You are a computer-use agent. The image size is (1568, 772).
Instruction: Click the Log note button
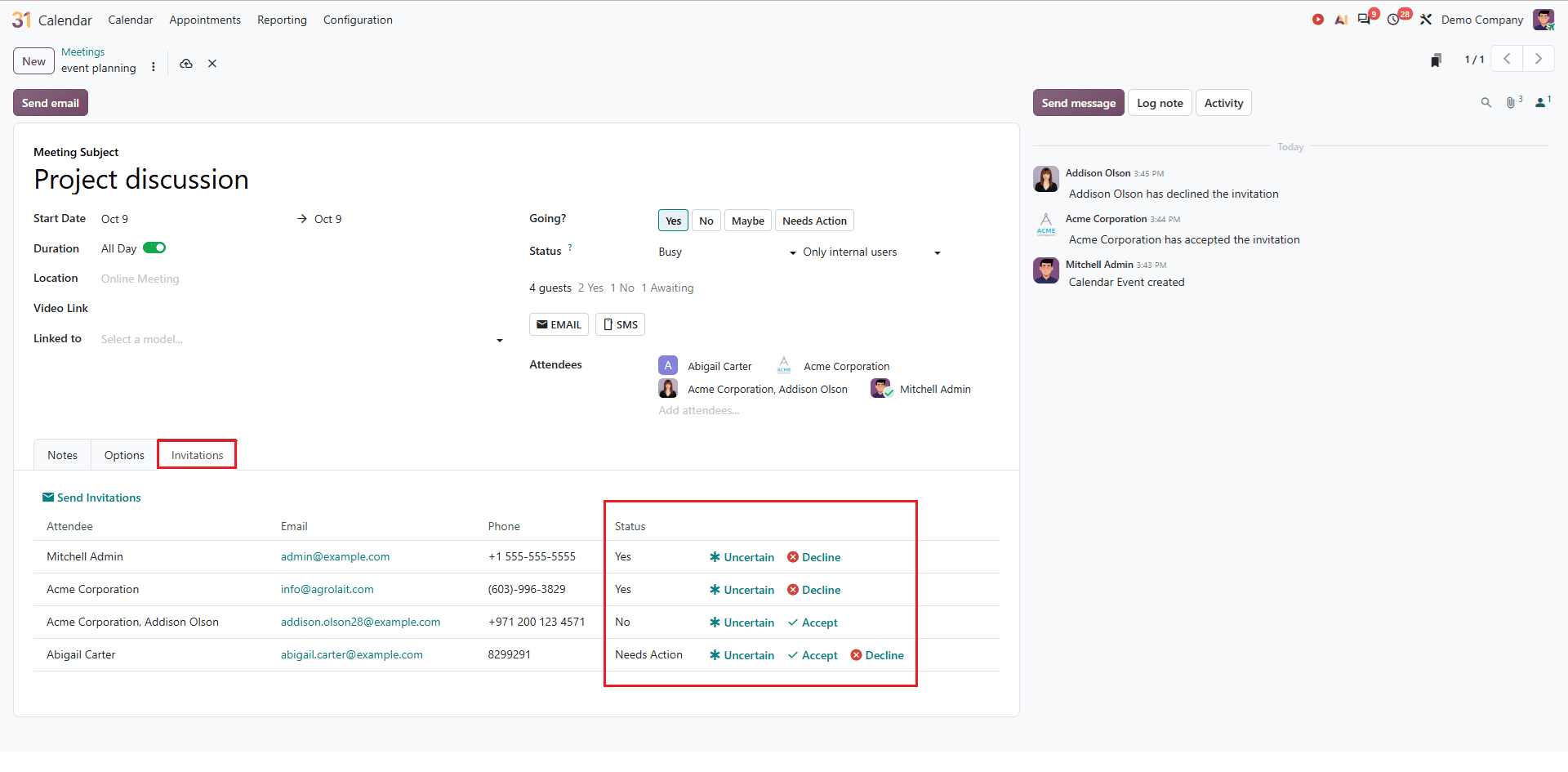[1160, 103]
